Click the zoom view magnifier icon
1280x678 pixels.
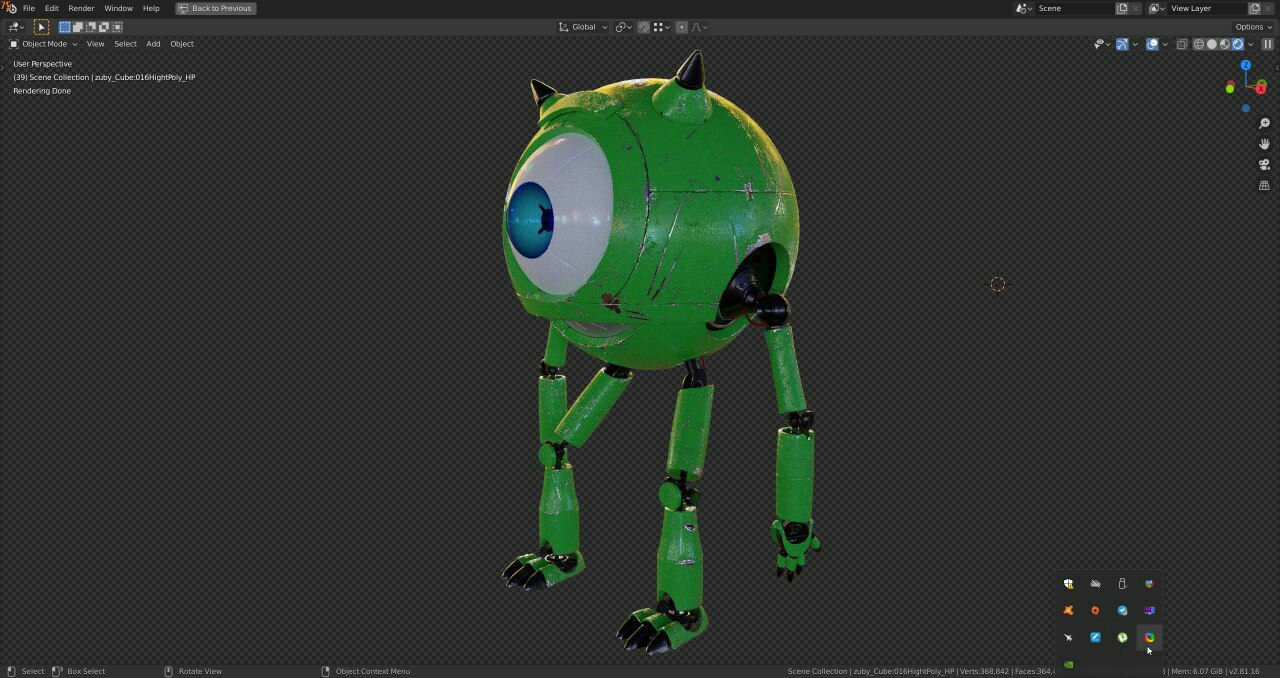[x=1264, y=123]
